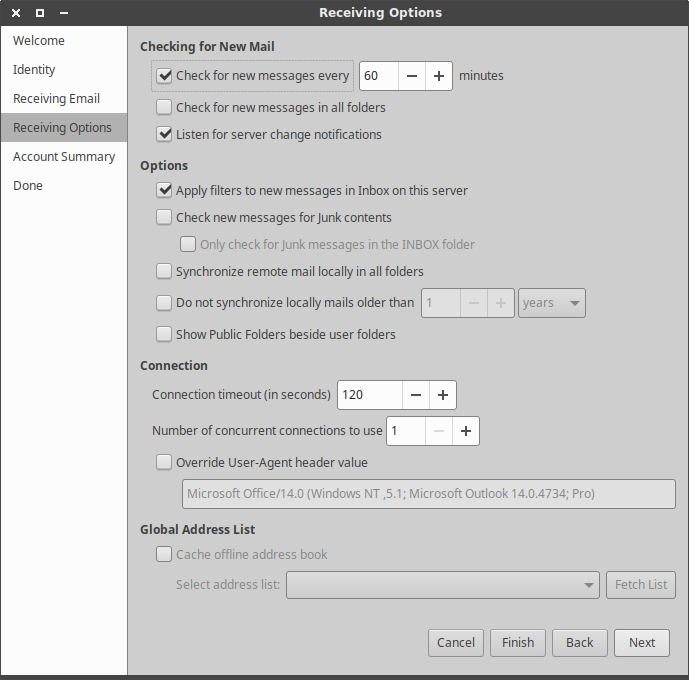Increase number of concurrent connections
Viewport: 689px width, 680px height.
pyautogui.click(x=465, y=431)
